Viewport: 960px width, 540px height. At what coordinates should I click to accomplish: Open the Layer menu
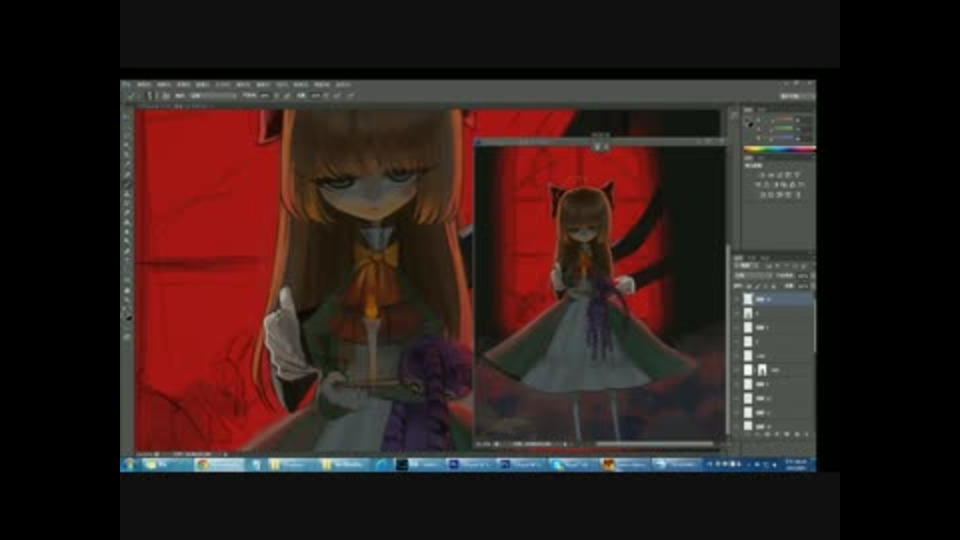203,84
